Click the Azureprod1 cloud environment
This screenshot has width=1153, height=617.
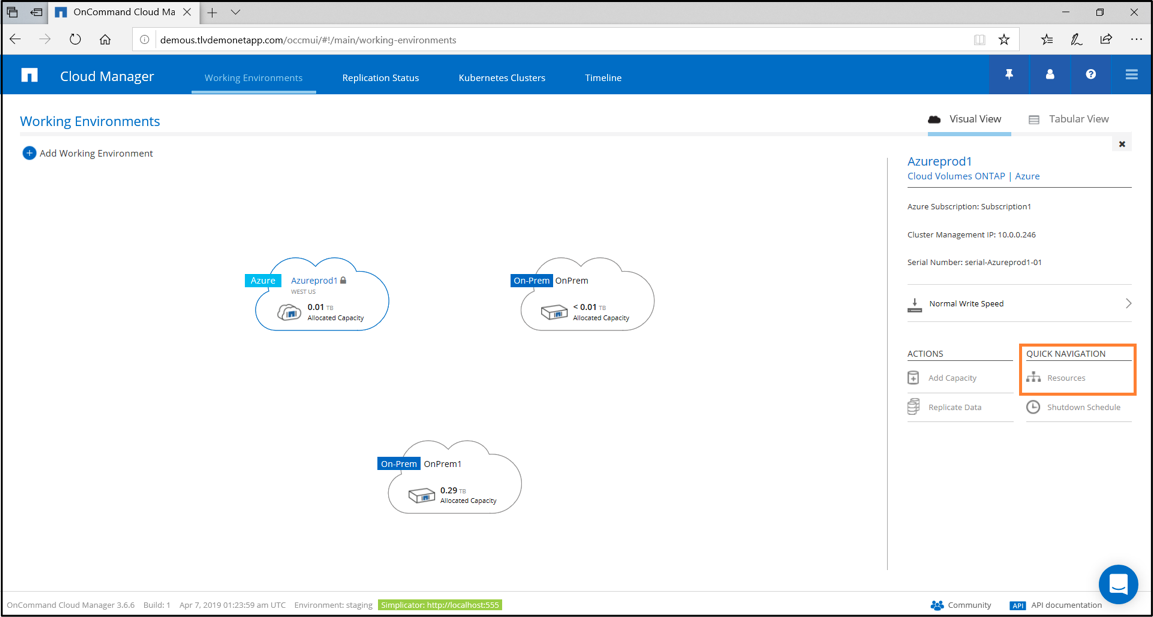tap(321, 297)
